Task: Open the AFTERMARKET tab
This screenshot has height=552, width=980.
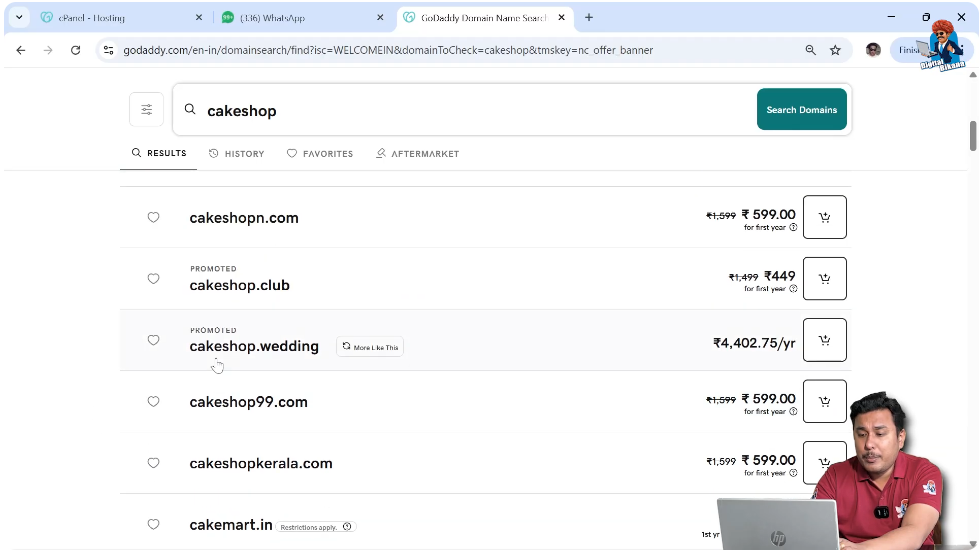Action: point(418,153)
